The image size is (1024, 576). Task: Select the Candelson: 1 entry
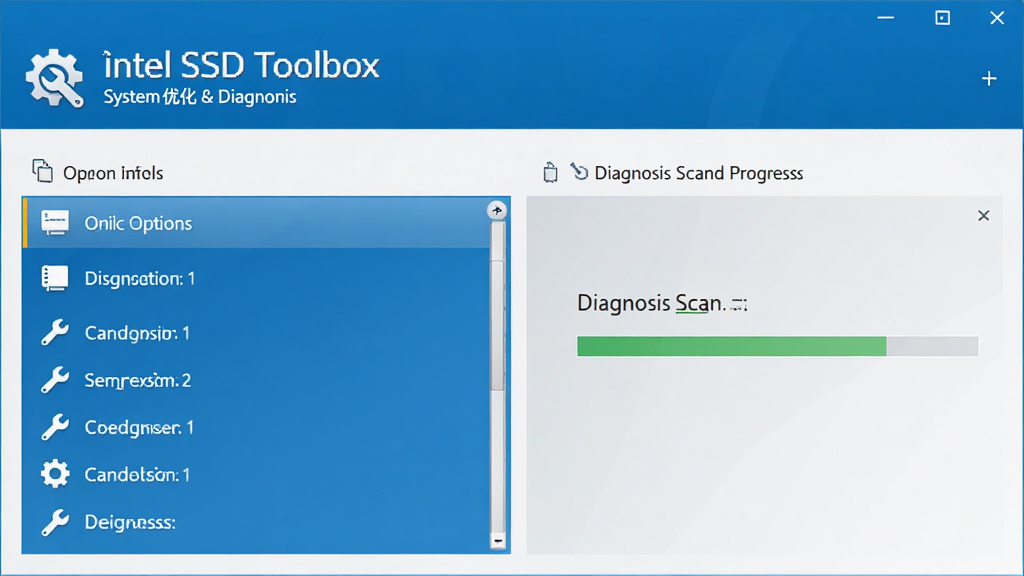click(x=256, y=475)
